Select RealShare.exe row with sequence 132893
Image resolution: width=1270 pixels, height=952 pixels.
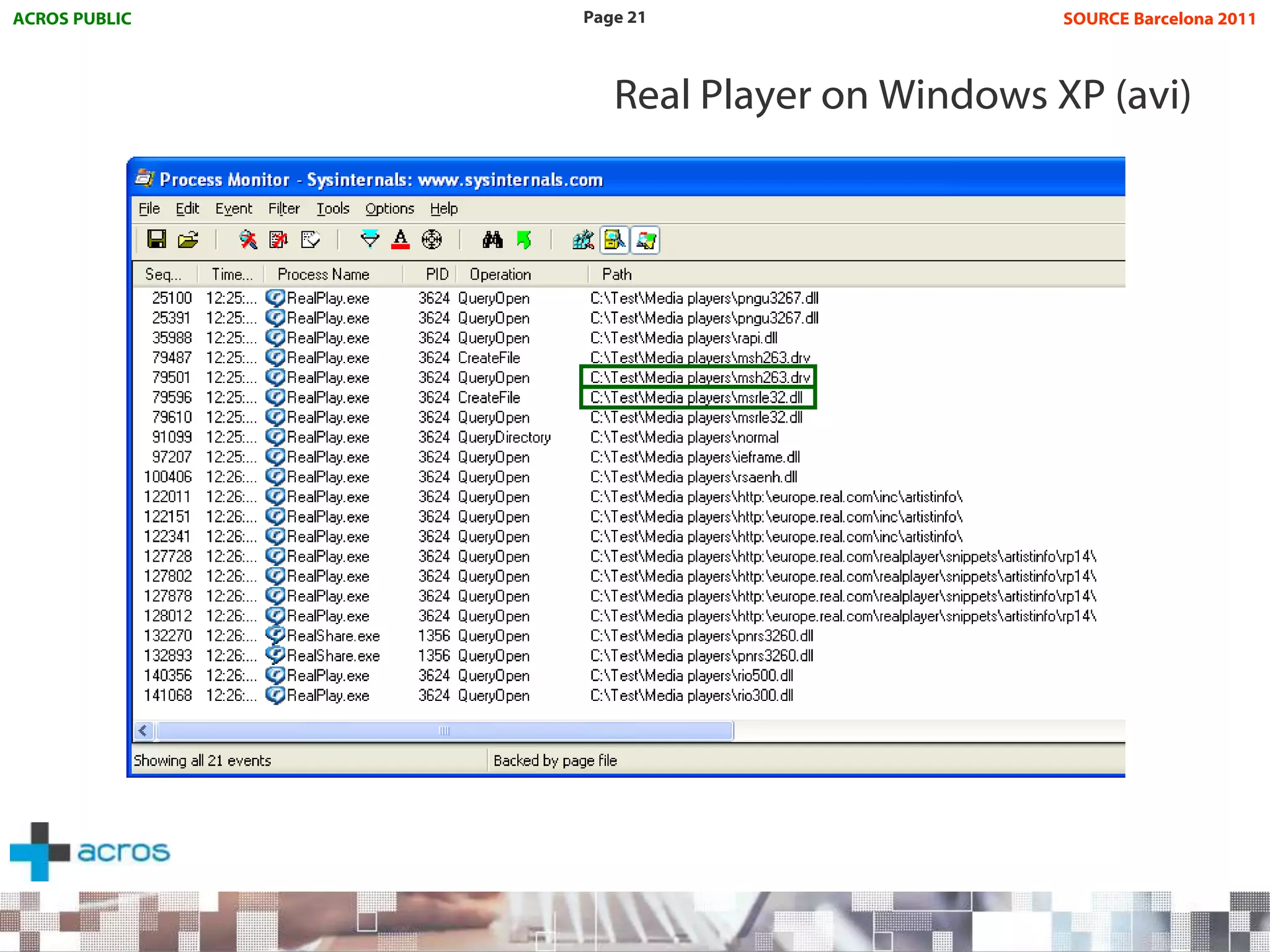(x=629, y=655)
